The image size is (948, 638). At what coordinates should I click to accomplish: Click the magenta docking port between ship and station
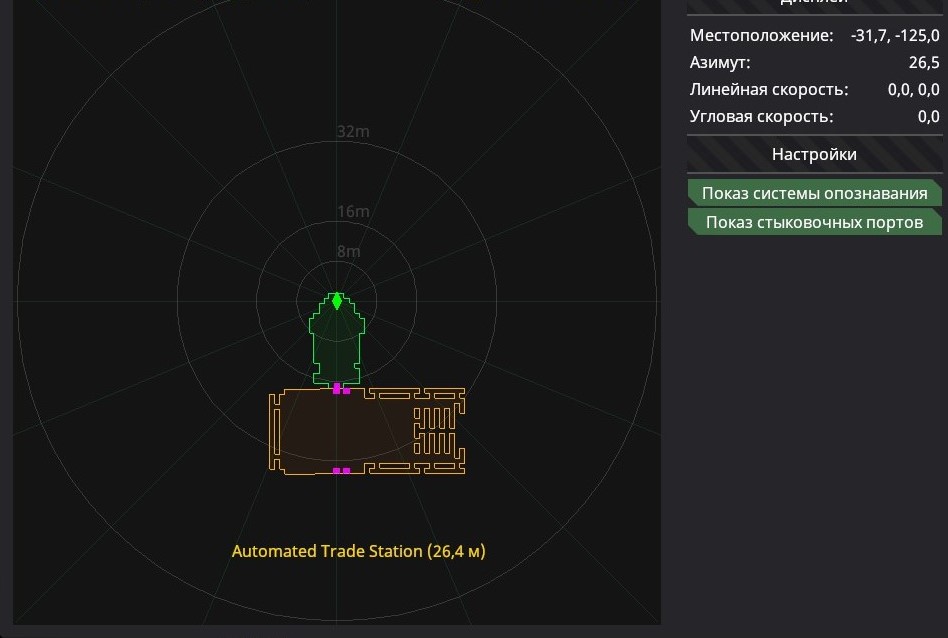pos(341,389)
